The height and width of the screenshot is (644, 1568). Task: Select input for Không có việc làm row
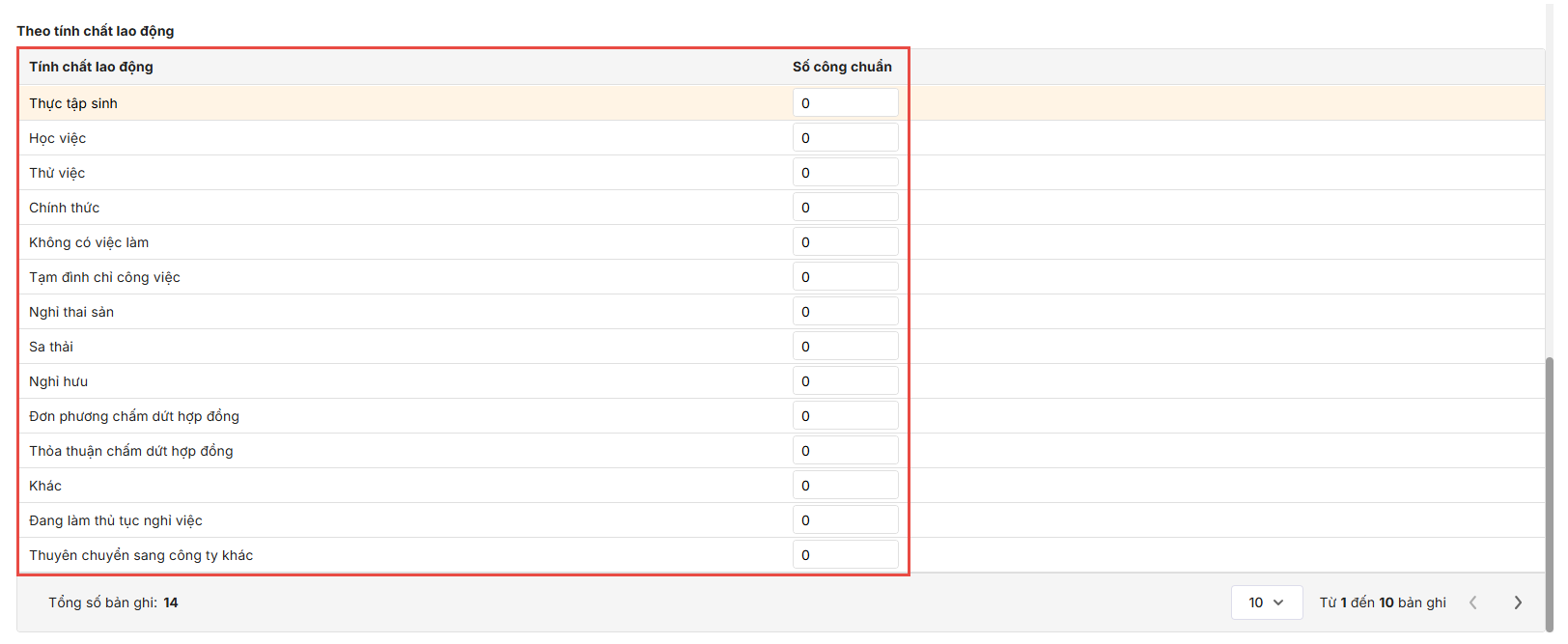(845, 242)
